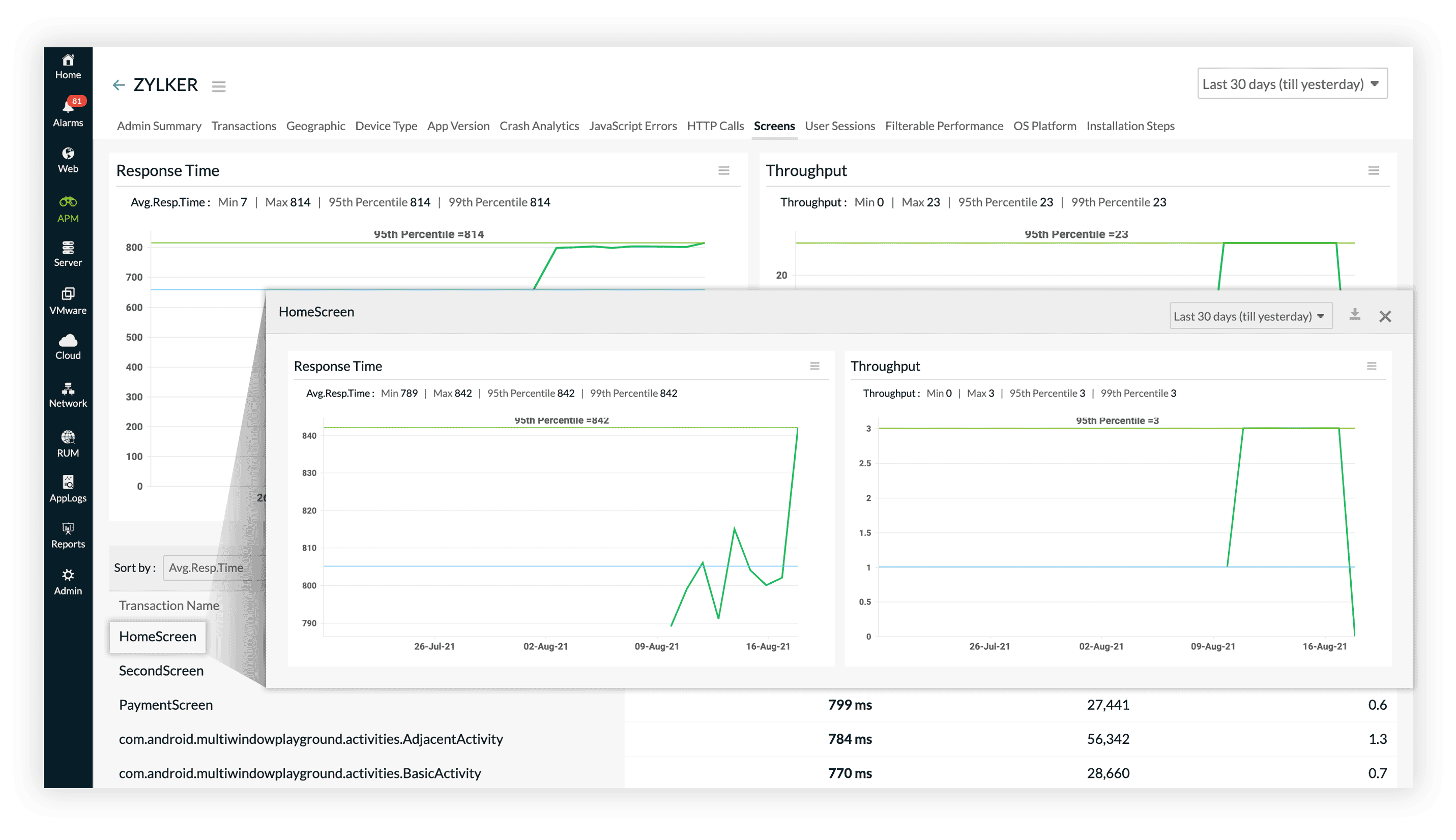Viewport: 1456px width, 840px height.
Task: Expand the top Last 30 days dropdown
Action: (1292, 84)
